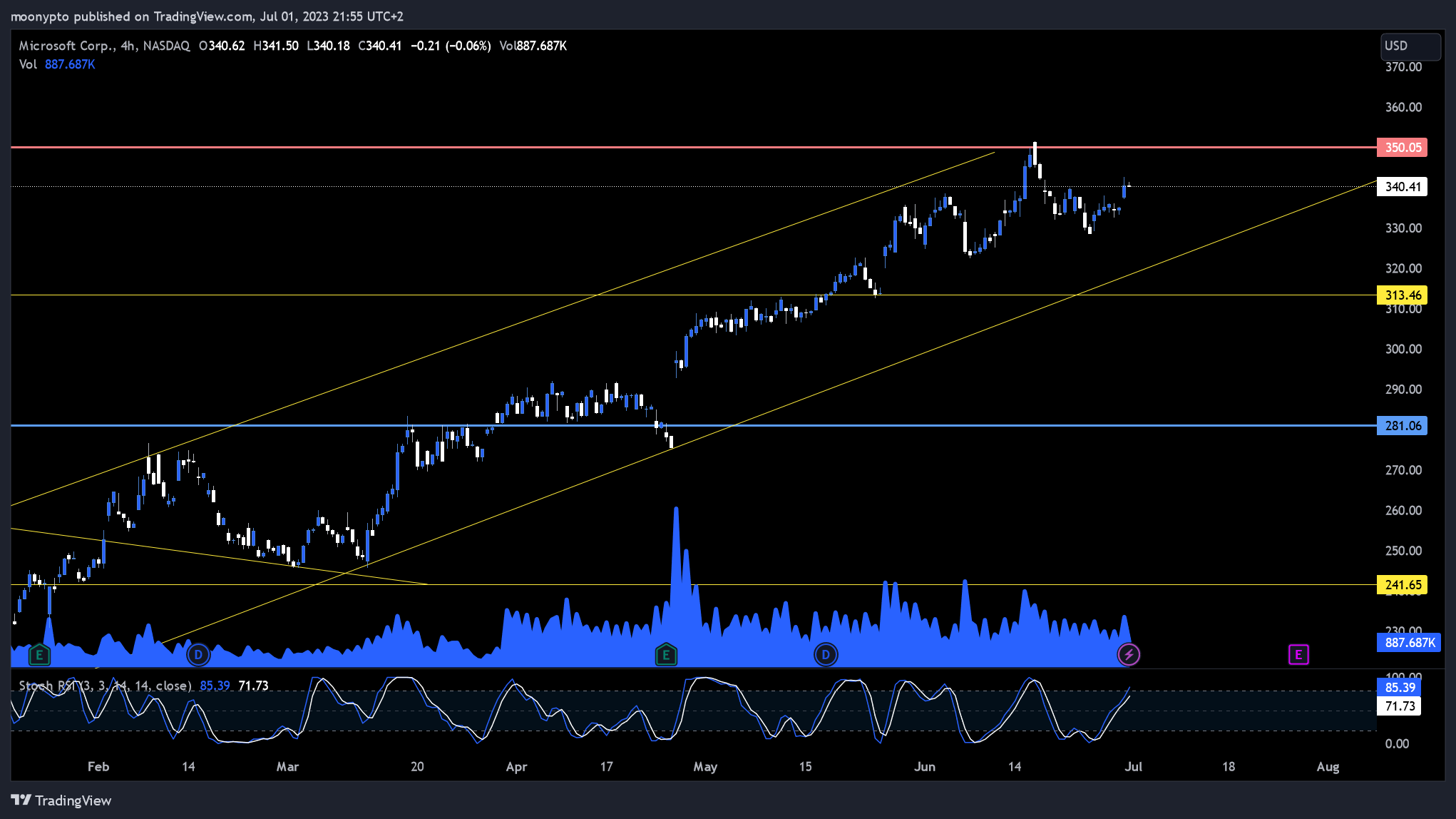
Task: Click the Apr date label on time axis
Action: (516, 767)
